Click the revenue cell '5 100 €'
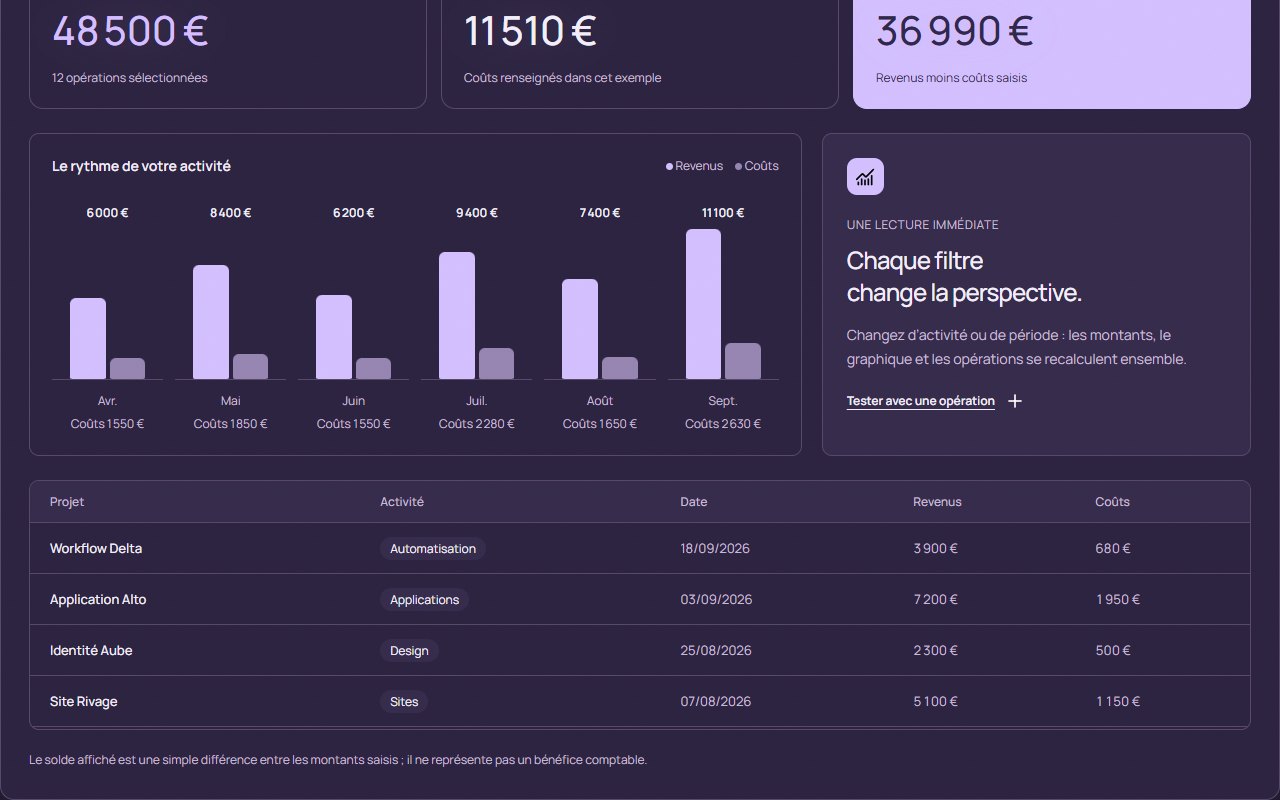Screen dimensions: 1280x800 point(936,701)
